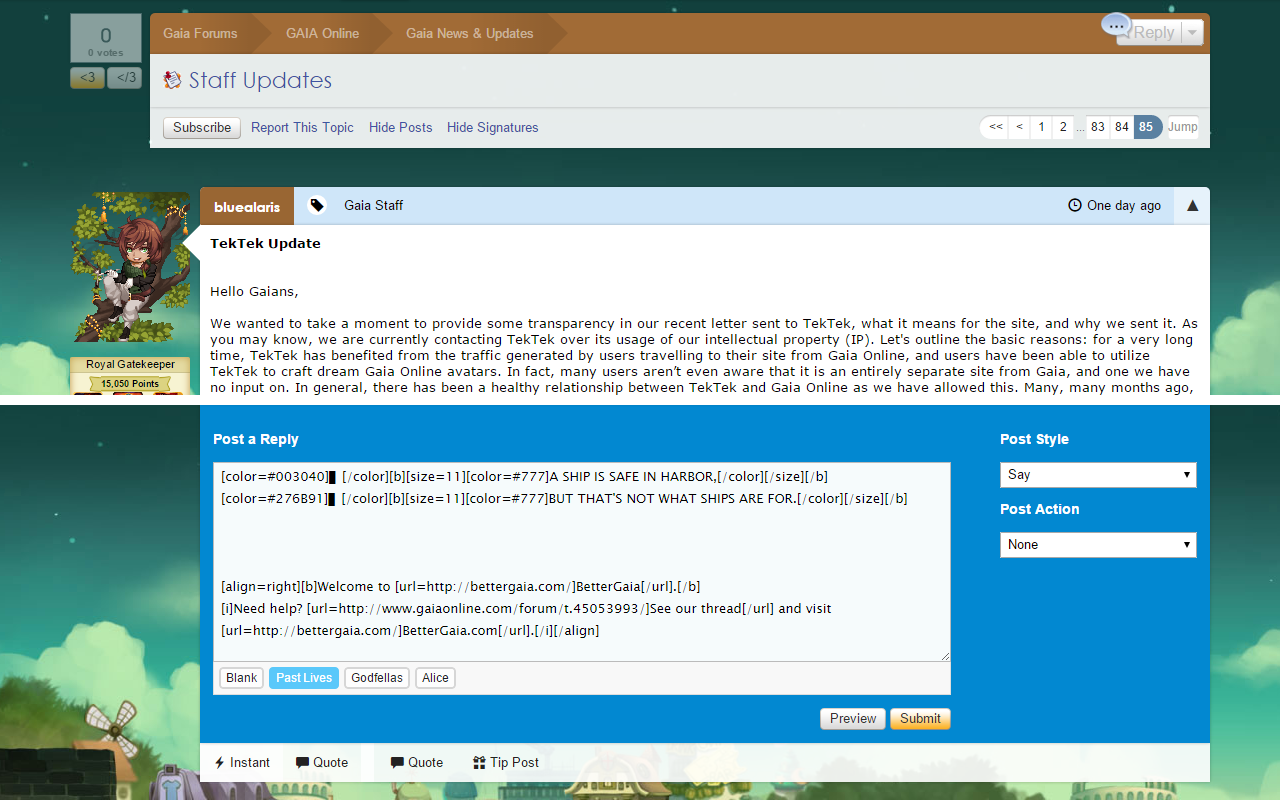The image size is (1280, 800).
Task: Go to the Gaia Forums breadcrumb
Action: [x=200, y=33]
